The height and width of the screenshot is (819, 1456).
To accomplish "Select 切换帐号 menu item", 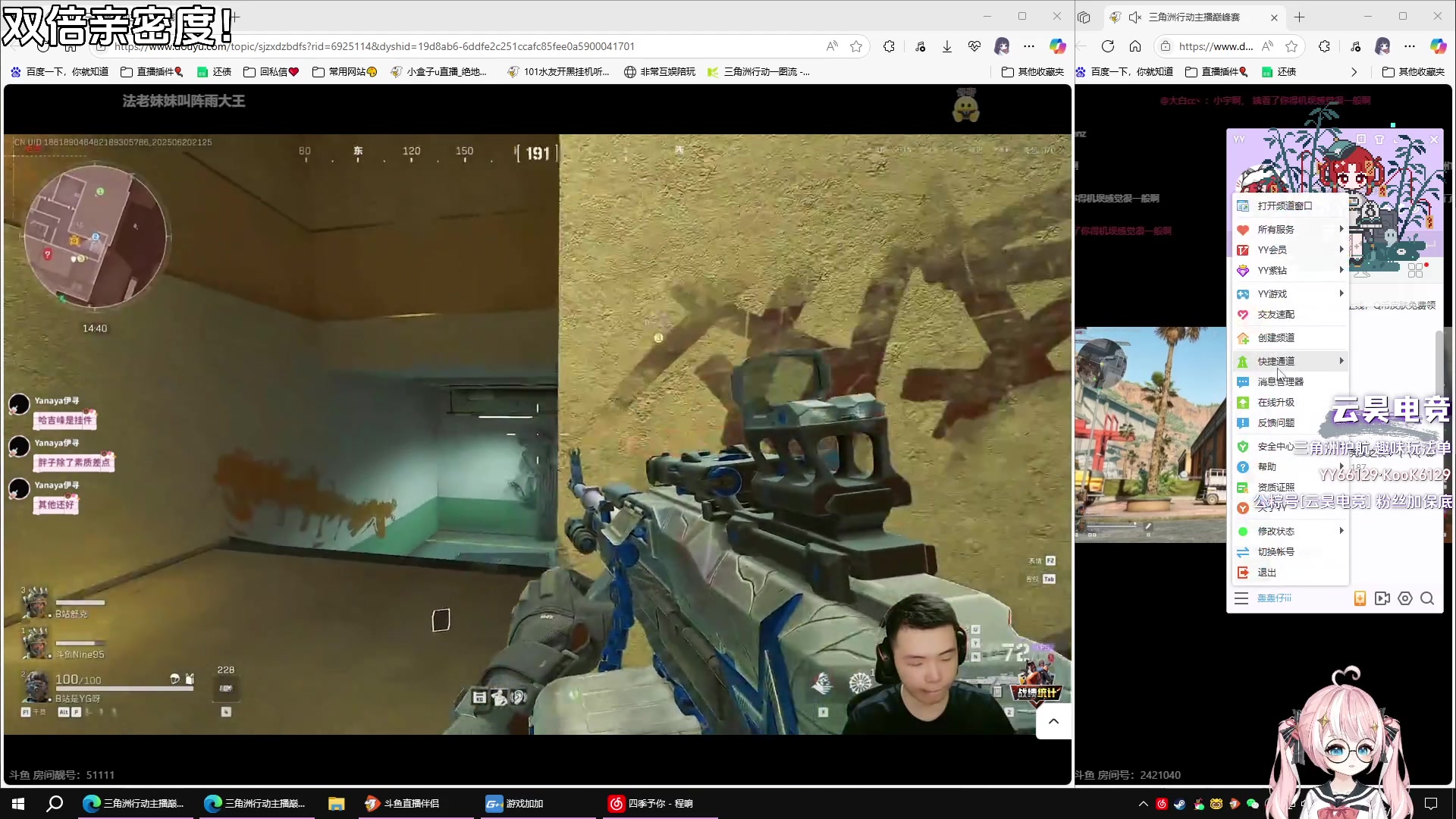I will point(1291,551).
